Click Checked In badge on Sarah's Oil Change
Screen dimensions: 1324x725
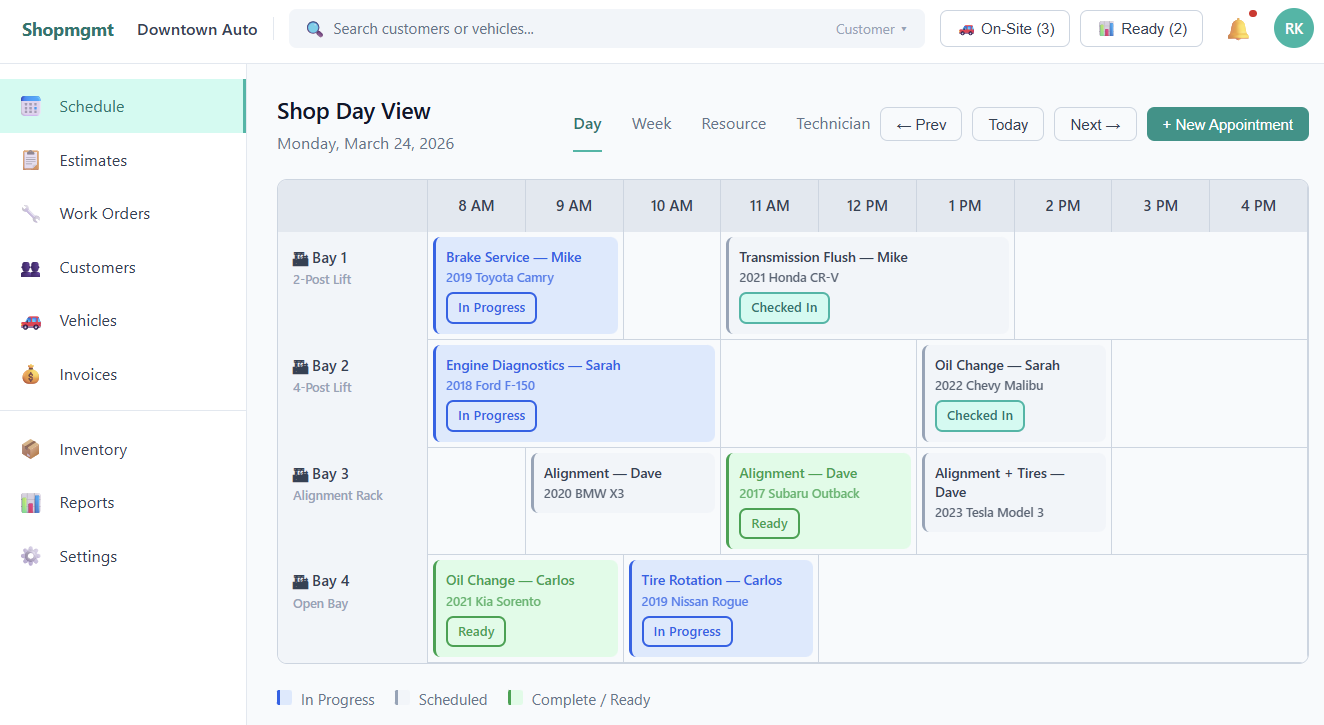pos(980,416)
